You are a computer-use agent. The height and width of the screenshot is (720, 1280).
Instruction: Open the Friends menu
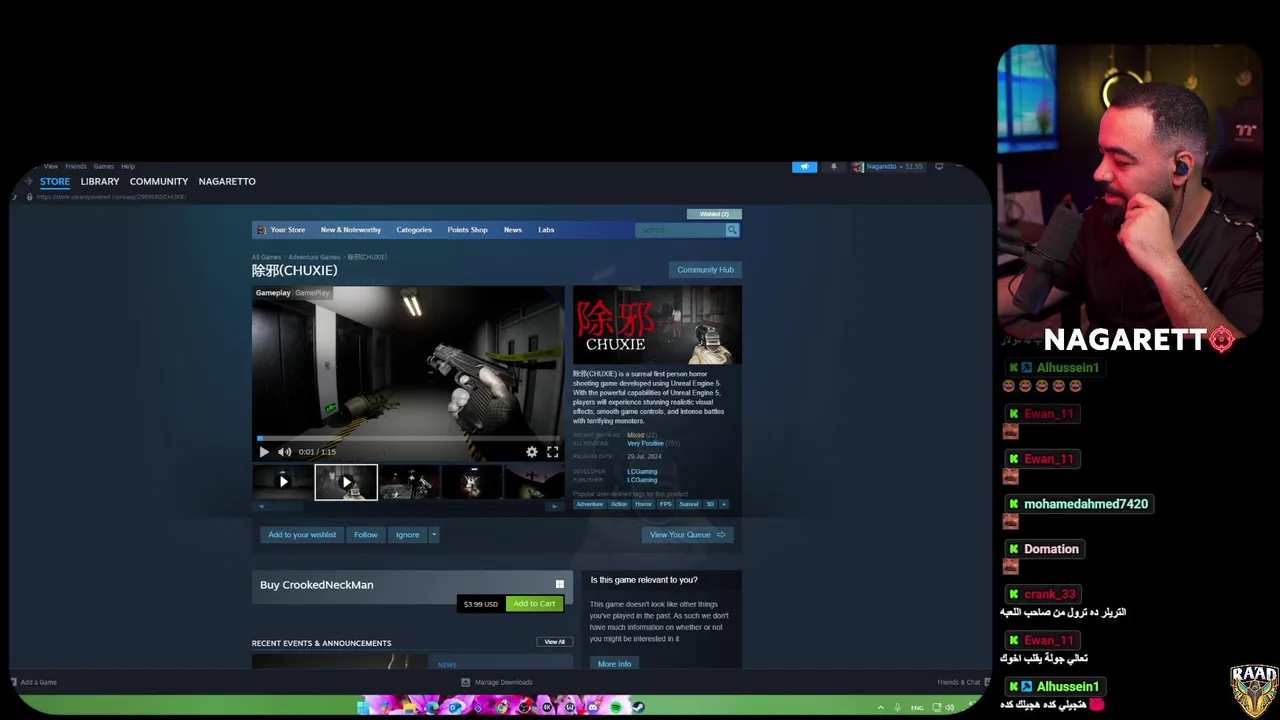[76, 166]
